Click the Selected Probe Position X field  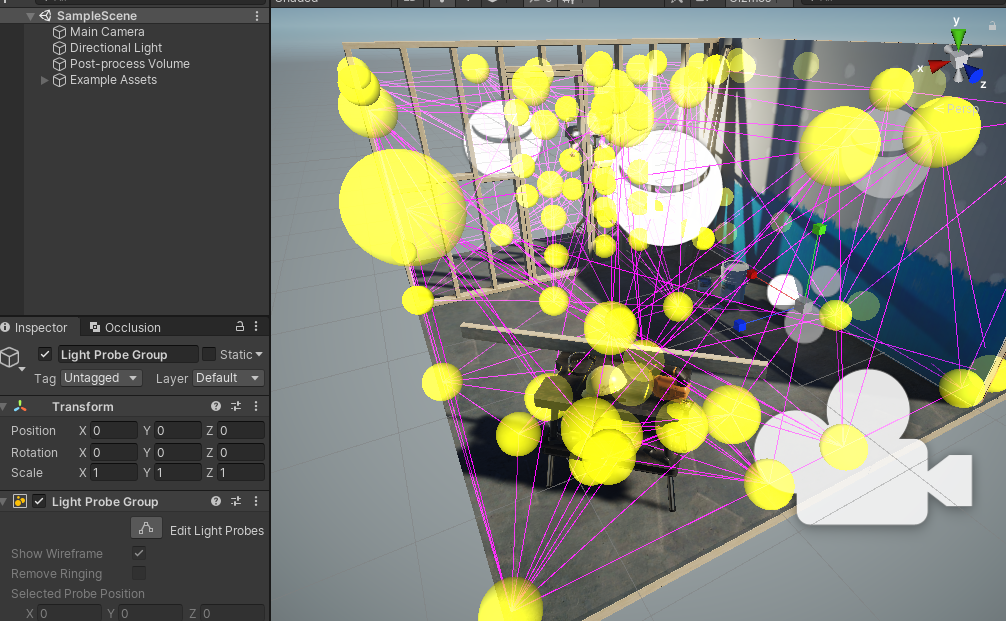[x=69, y=613]
